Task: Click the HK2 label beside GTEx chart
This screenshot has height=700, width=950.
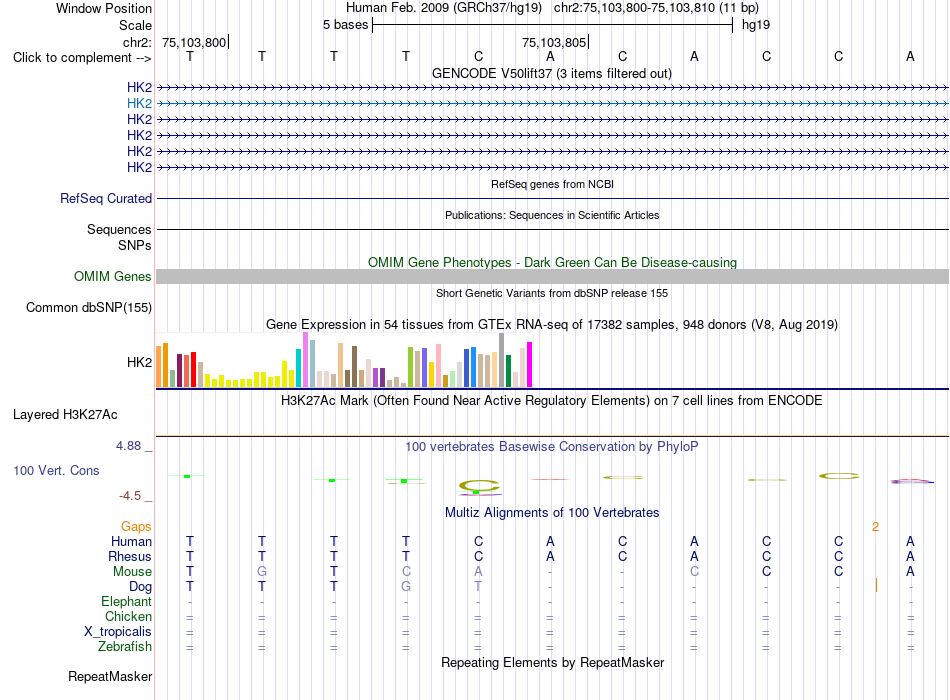Action: [139, 362]
